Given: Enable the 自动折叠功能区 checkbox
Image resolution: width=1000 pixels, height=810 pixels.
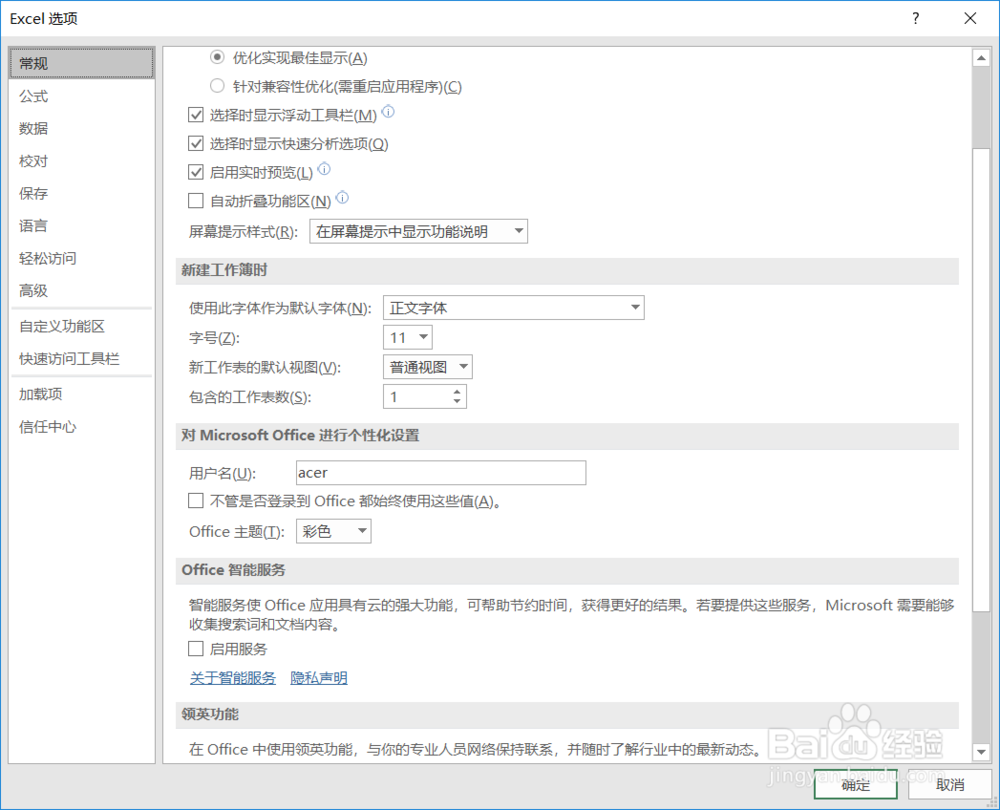Looking at the screenshot, I should click(196, 199).
